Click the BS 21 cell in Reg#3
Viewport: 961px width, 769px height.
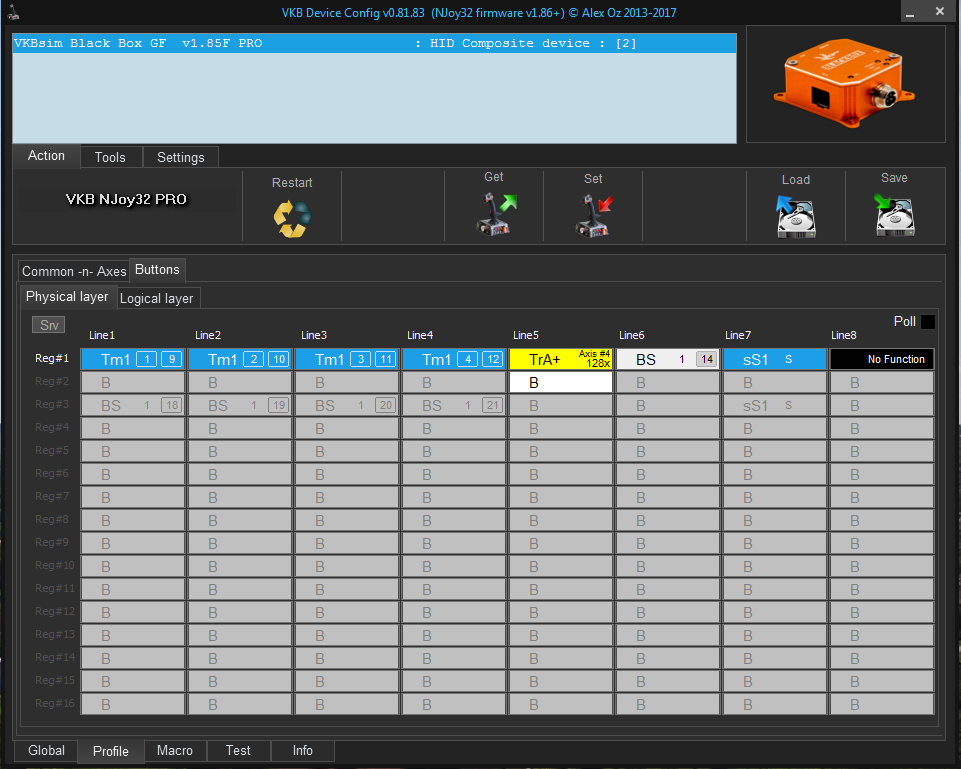point(454,405)
